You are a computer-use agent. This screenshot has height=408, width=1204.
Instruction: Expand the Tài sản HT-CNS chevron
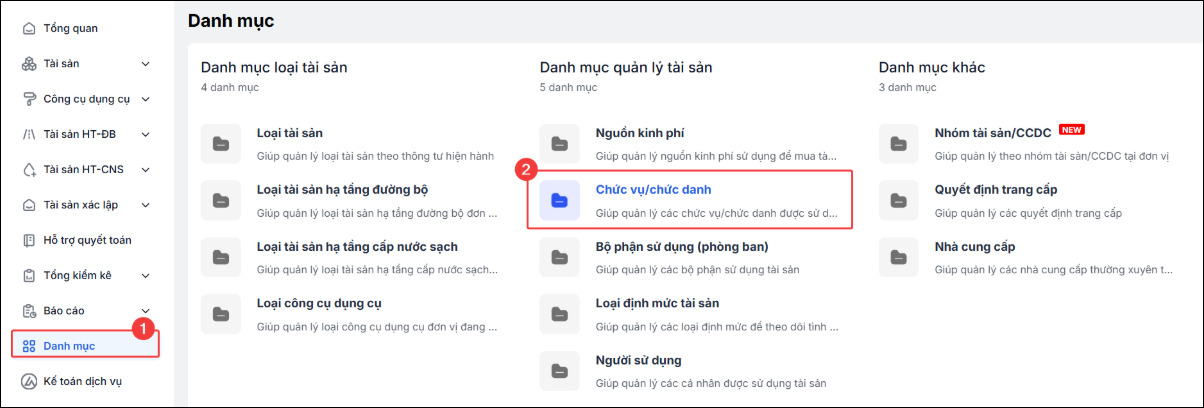pyautogui.click(x=146, y=169)
